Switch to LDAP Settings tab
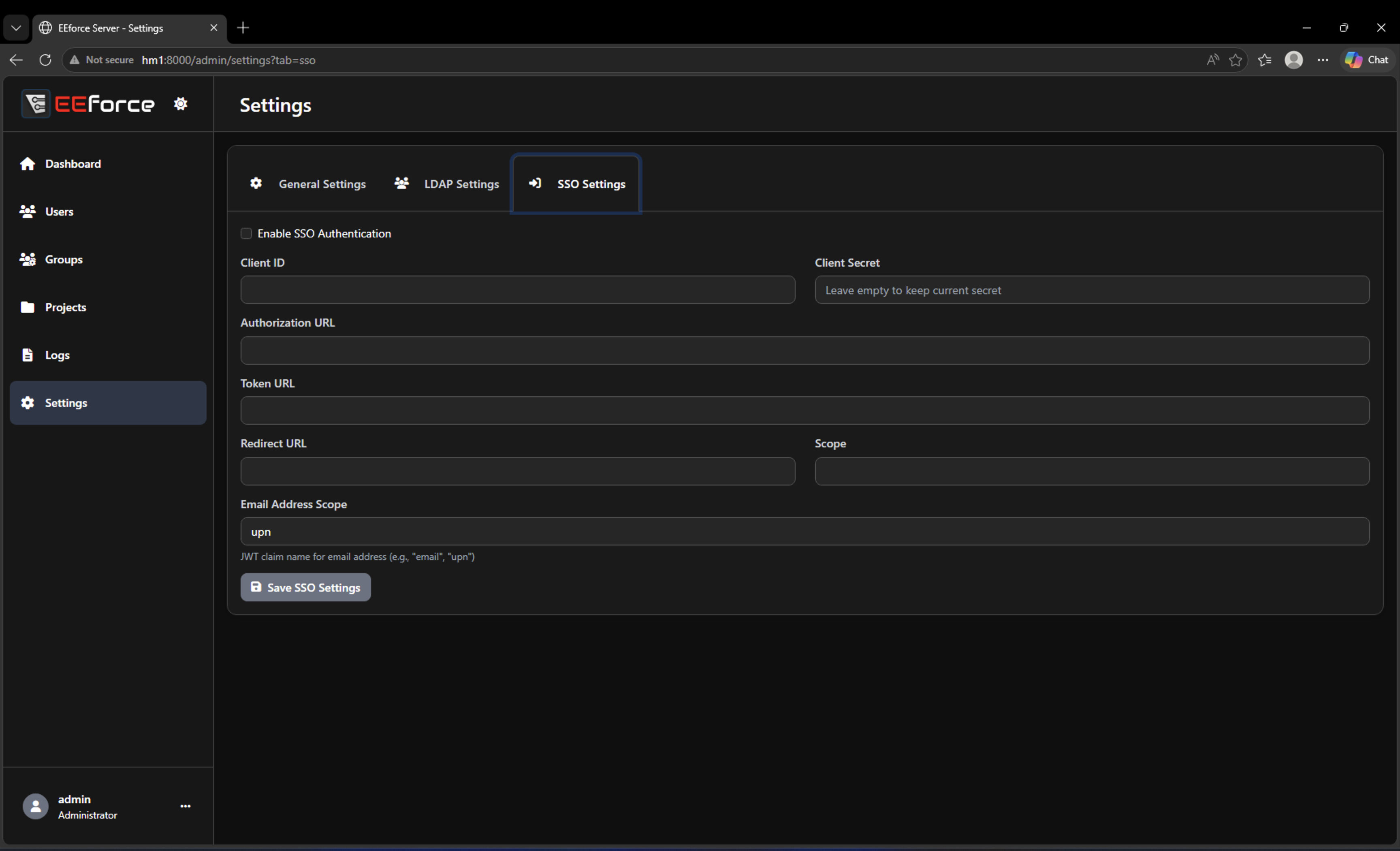This screenshot has width=1400, height=851. pos(446,184)
